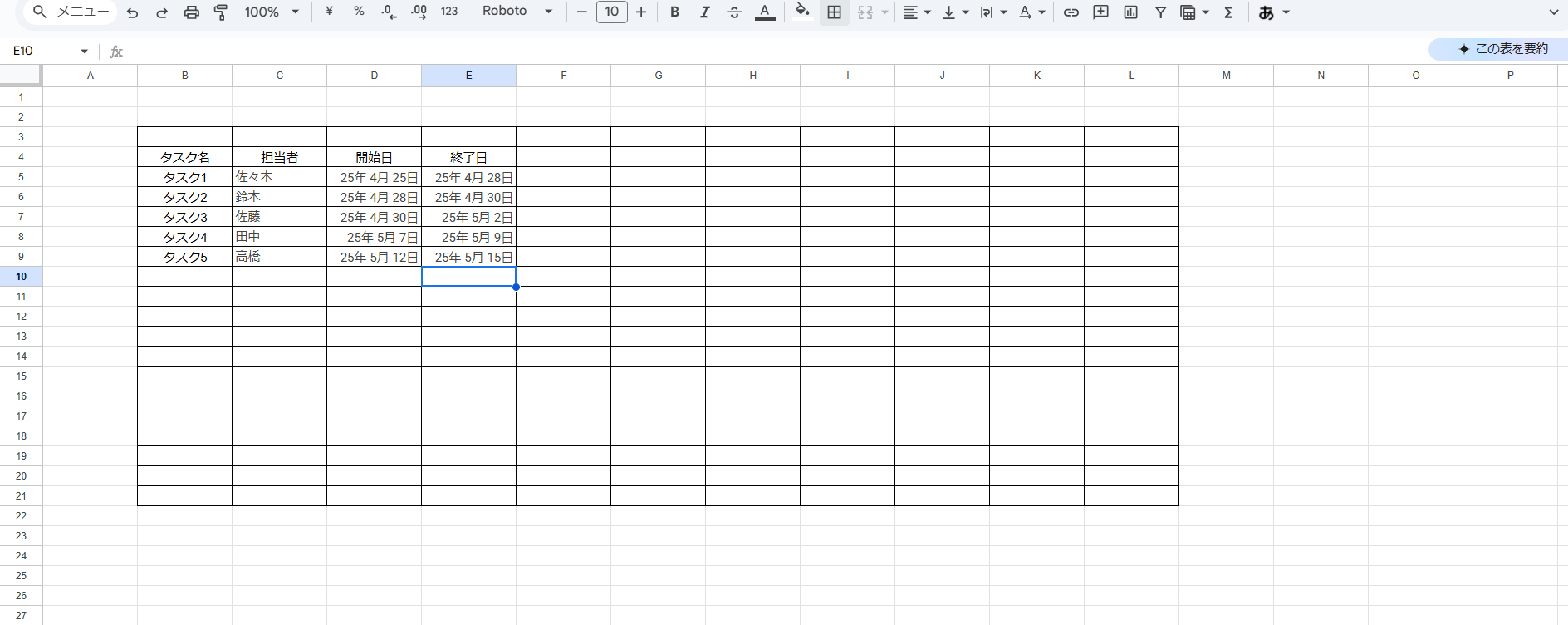
Task: Click the この表を要約 button
Action: click(1502, 49)
